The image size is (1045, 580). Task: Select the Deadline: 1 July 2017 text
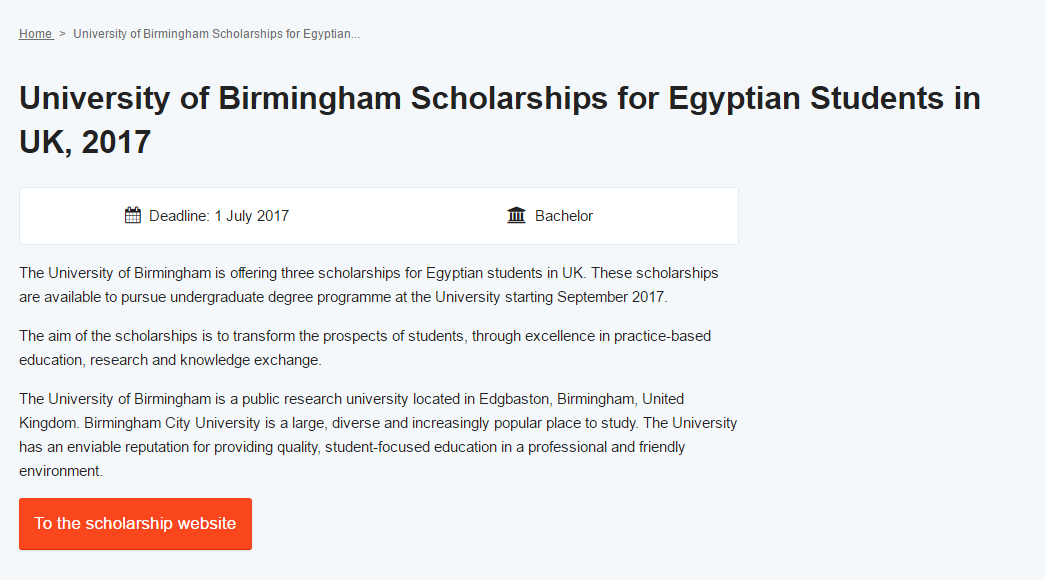coord(218,215)
